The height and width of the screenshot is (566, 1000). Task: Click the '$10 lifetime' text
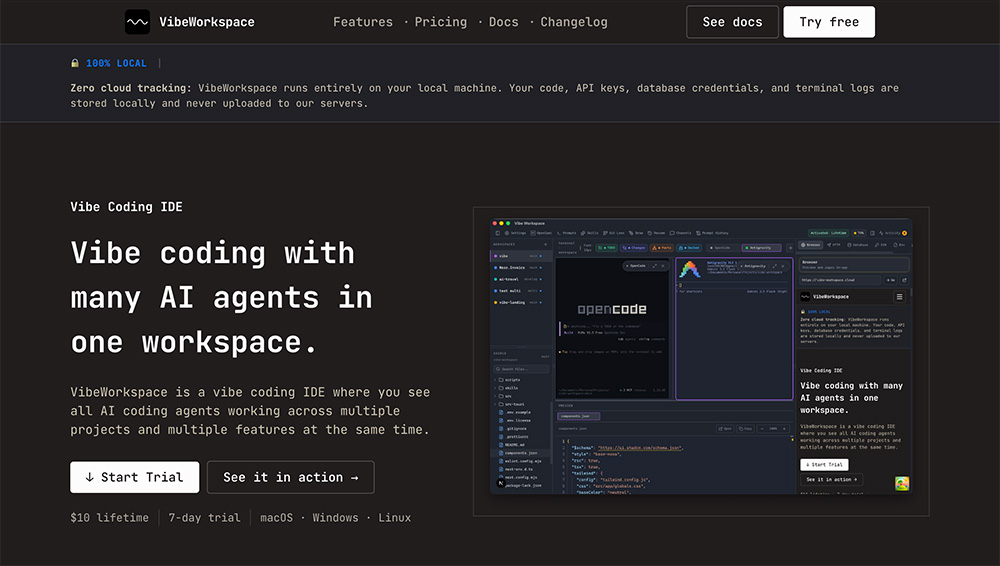[110, 518]
